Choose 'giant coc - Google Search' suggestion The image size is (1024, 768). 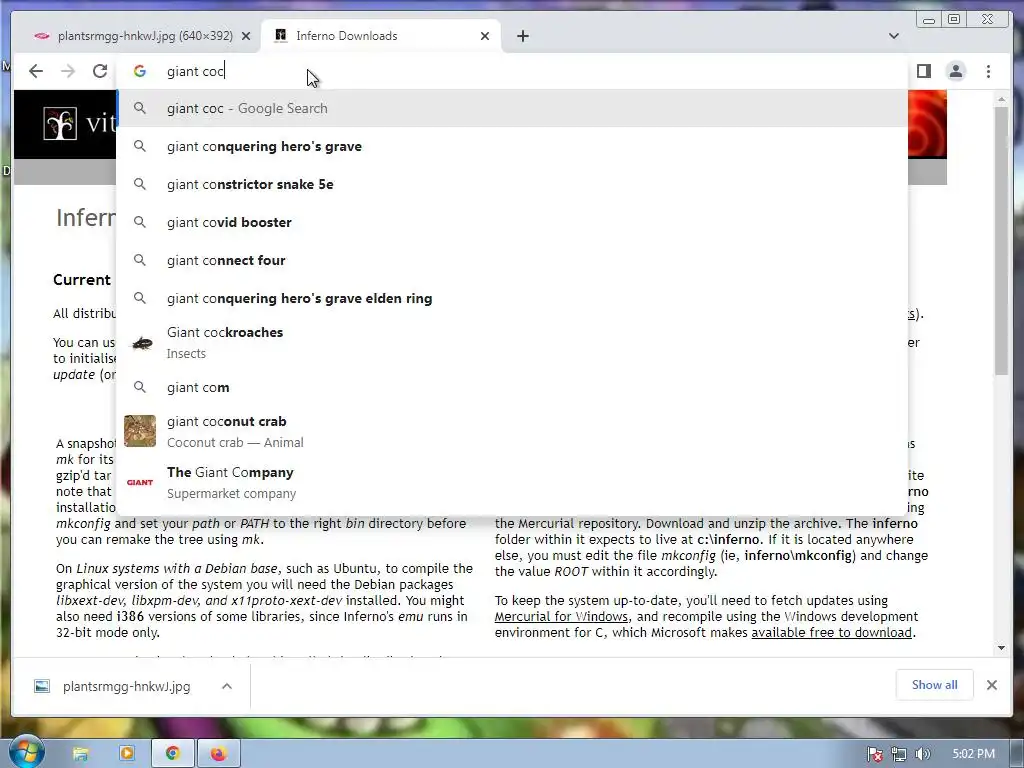(x=512, y=108)
